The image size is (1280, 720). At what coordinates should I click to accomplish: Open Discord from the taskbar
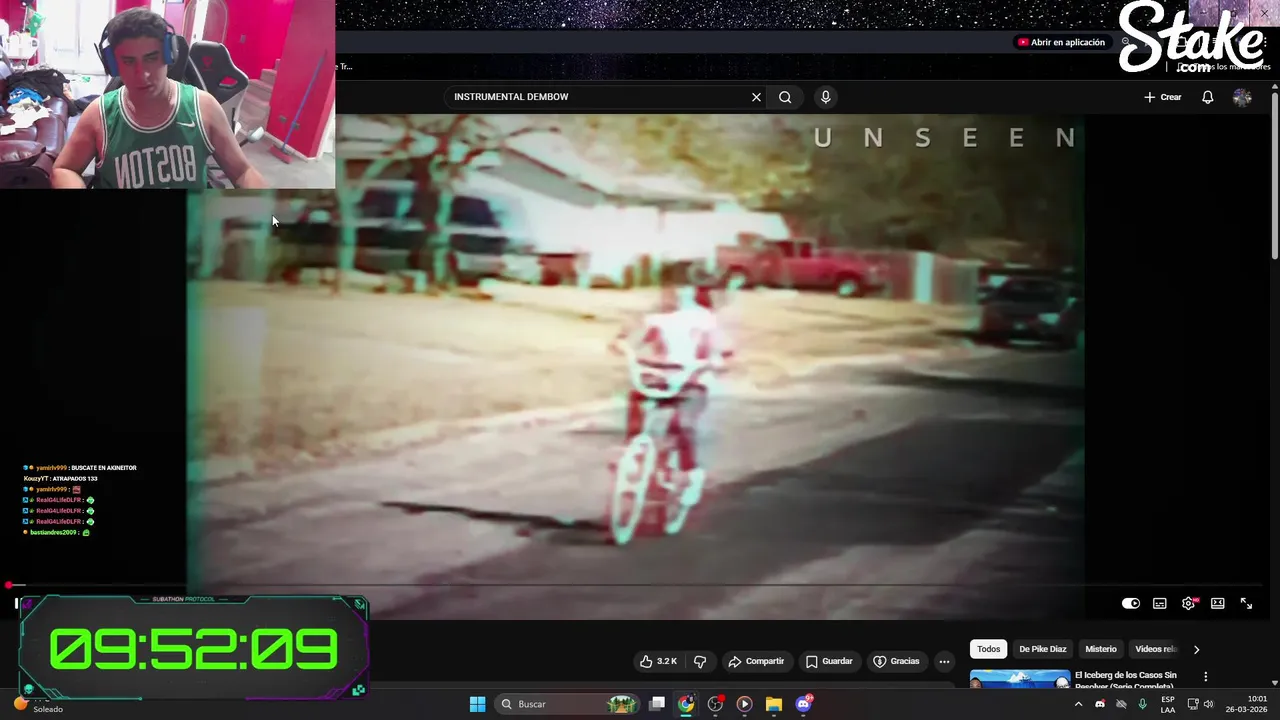tap(803, 704)
